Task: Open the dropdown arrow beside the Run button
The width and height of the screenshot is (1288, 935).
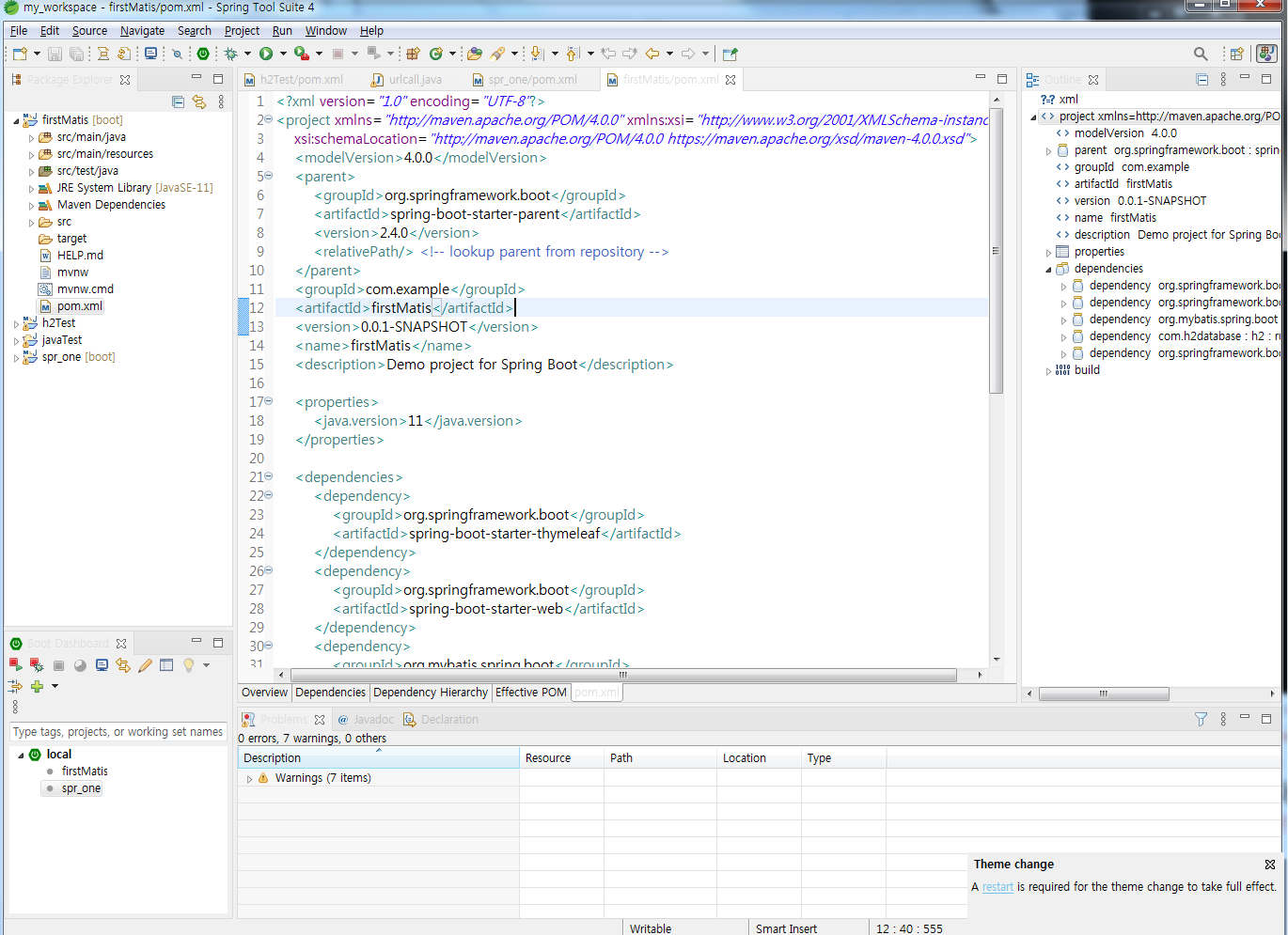Action: pyautogui.click(x=283, y=55)
